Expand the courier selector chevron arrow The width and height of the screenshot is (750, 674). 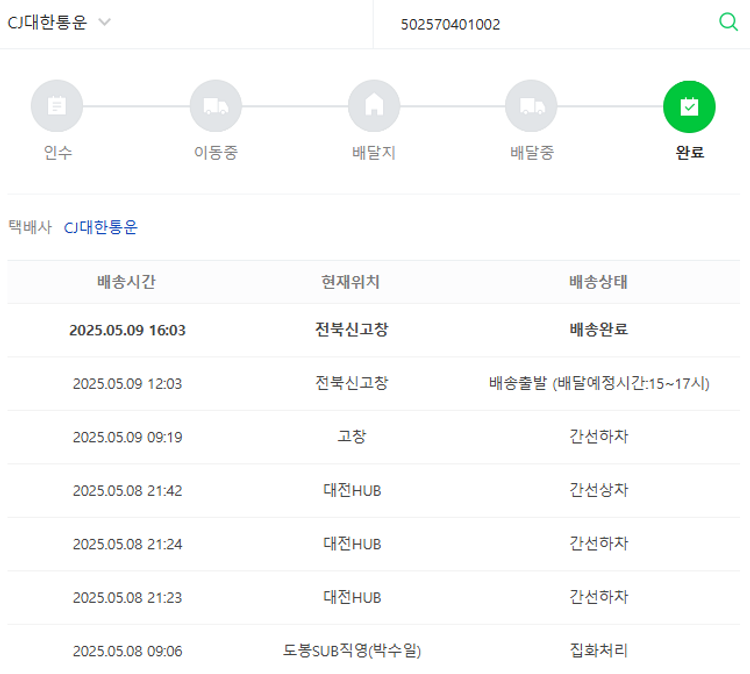tap(105, 23)
